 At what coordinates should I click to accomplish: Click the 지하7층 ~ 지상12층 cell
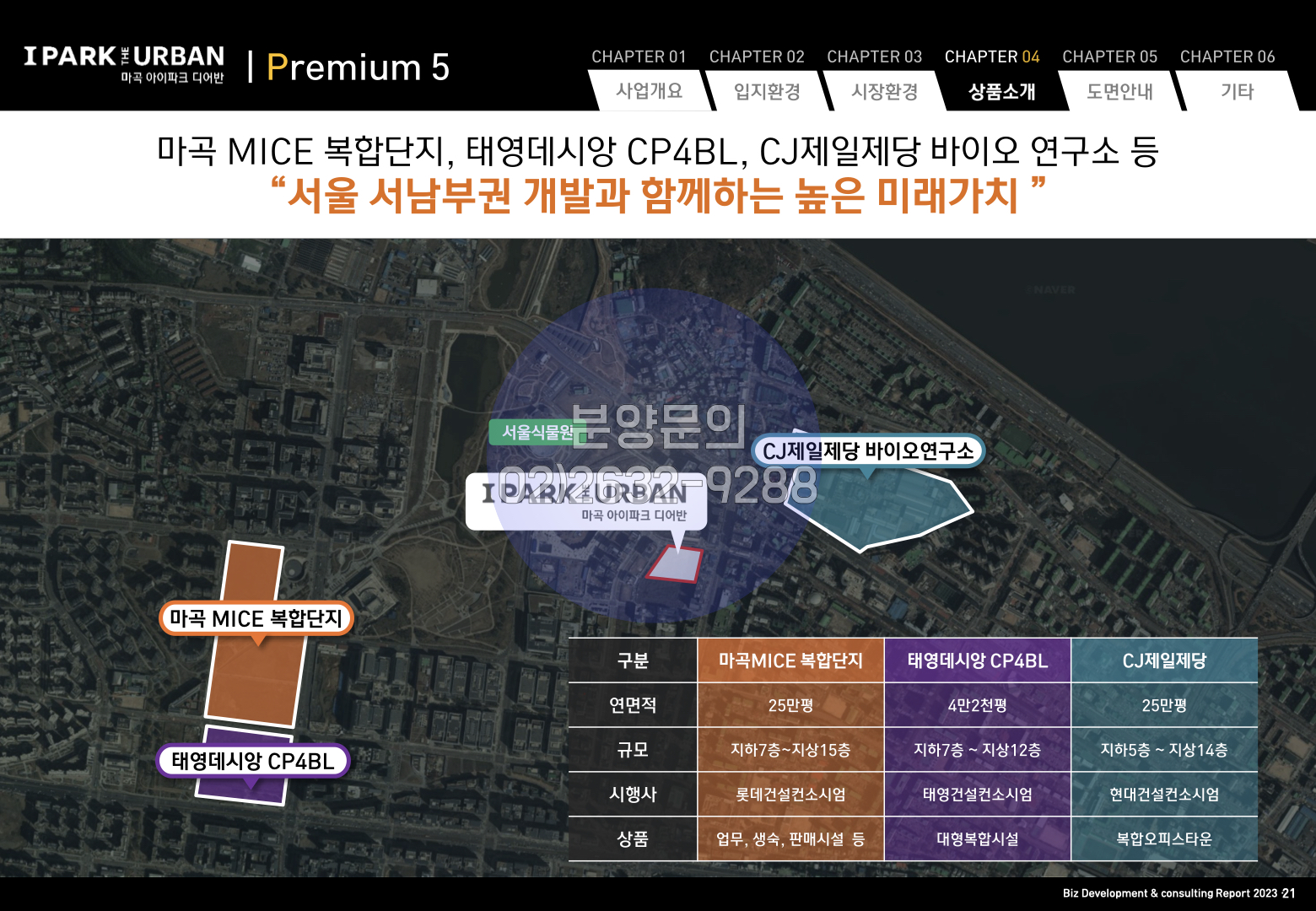point(978,750)
